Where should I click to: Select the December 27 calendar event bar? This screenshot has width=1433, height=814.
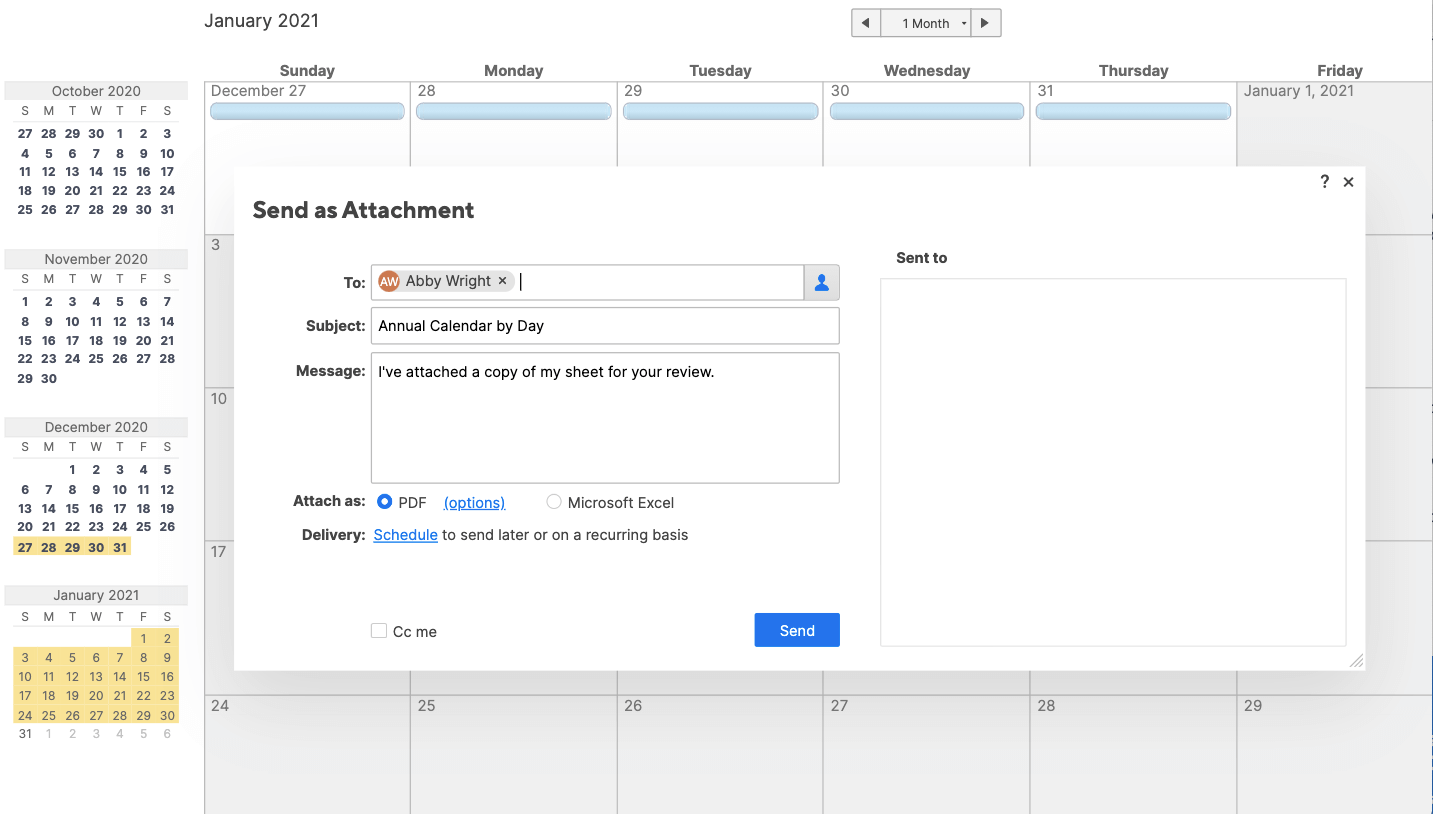[x=307, y=112]
